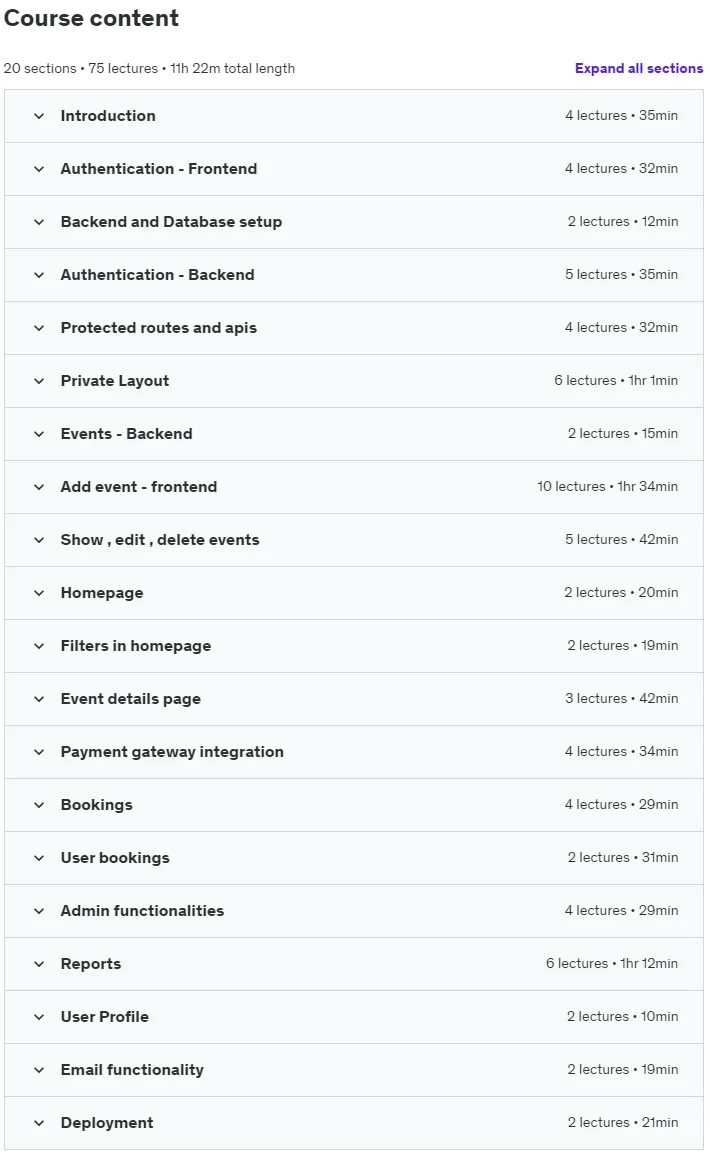Click Expand all sections link
The width and height of the screenshot is (710, 1156).
pyautogui.click(x=638, y=69)
